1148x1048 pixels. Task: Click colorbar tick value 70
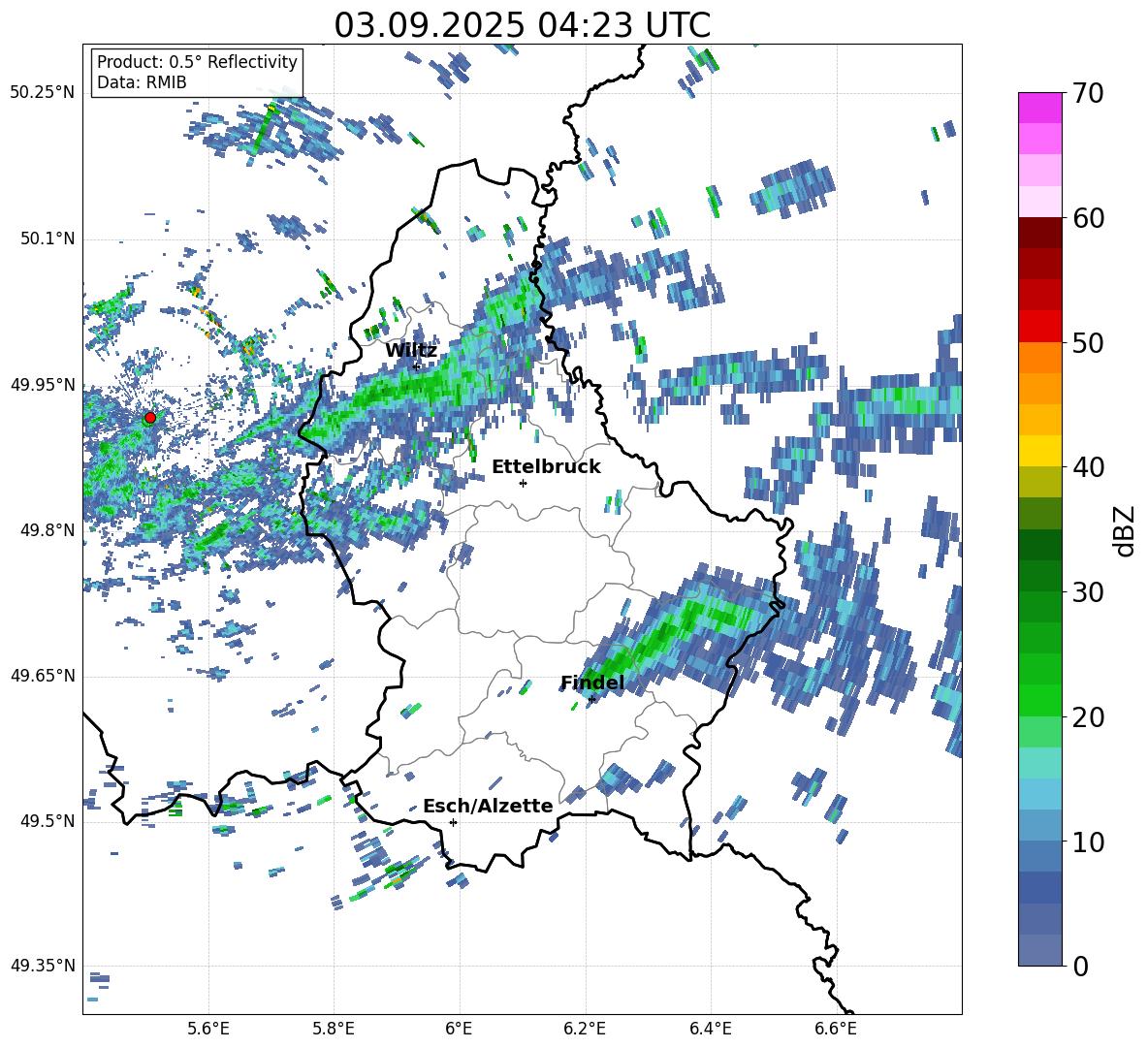(1087, 94)
